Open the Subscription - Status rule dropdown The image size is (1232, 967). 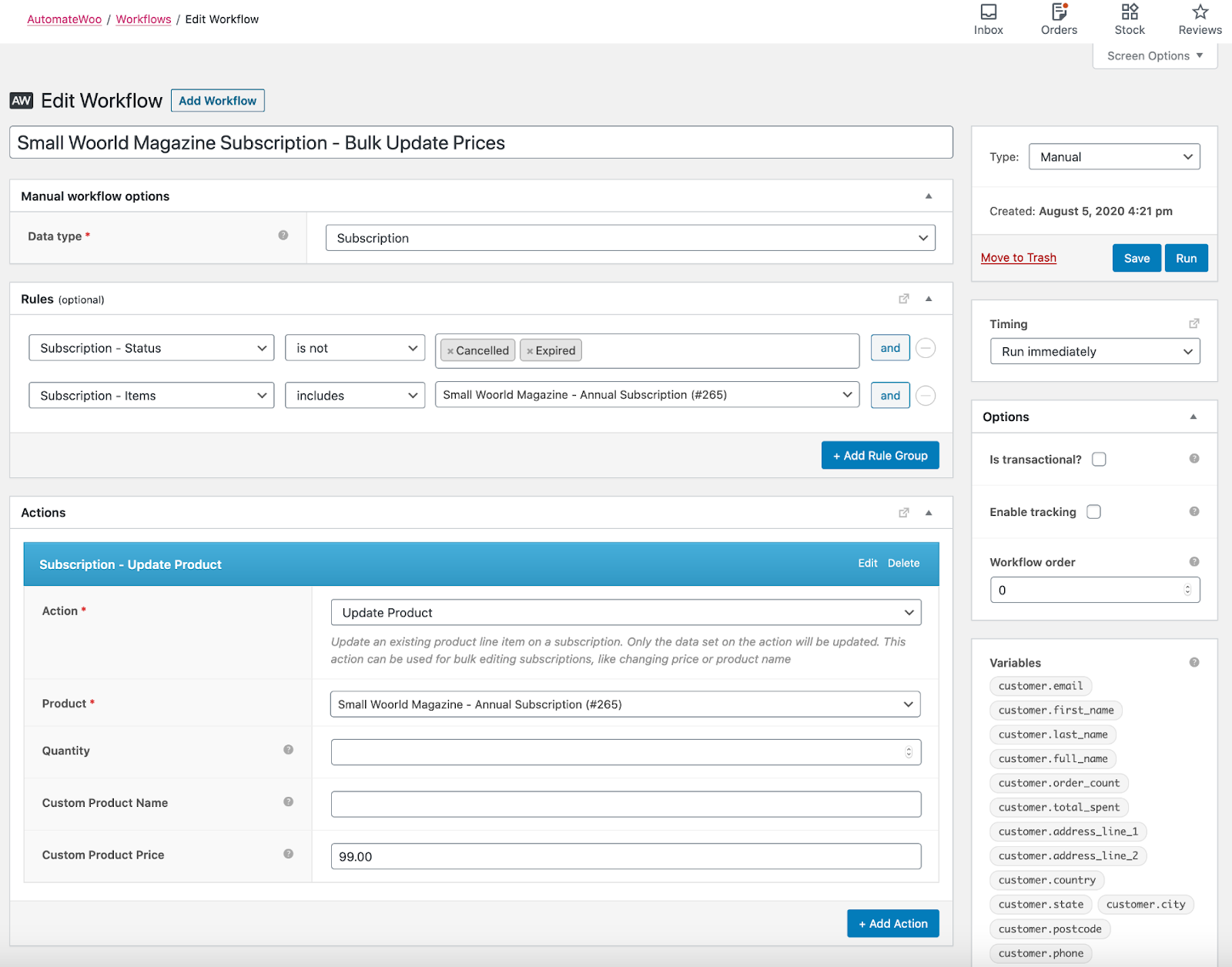pyautogui.click(x=152, y=348)
